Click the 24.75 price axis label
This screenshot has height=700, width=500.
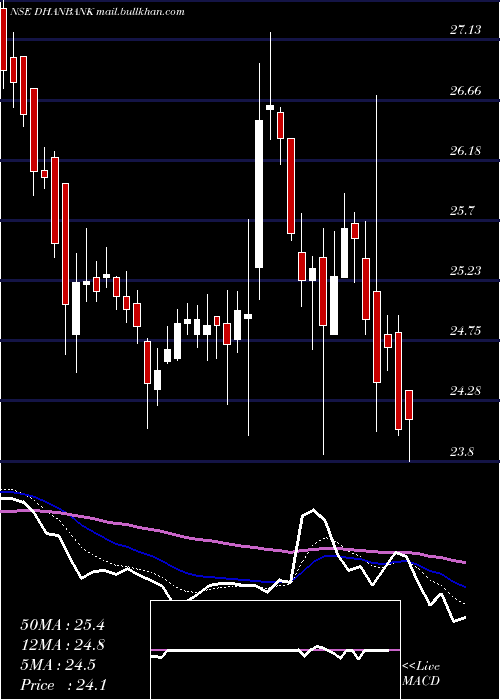[x=466, y=330]
